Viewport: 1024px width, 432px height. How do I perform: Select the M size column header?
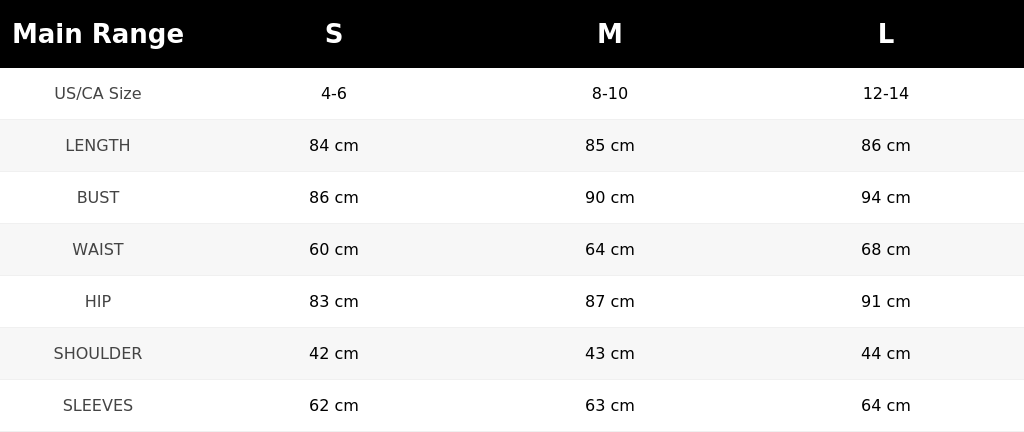609,34
